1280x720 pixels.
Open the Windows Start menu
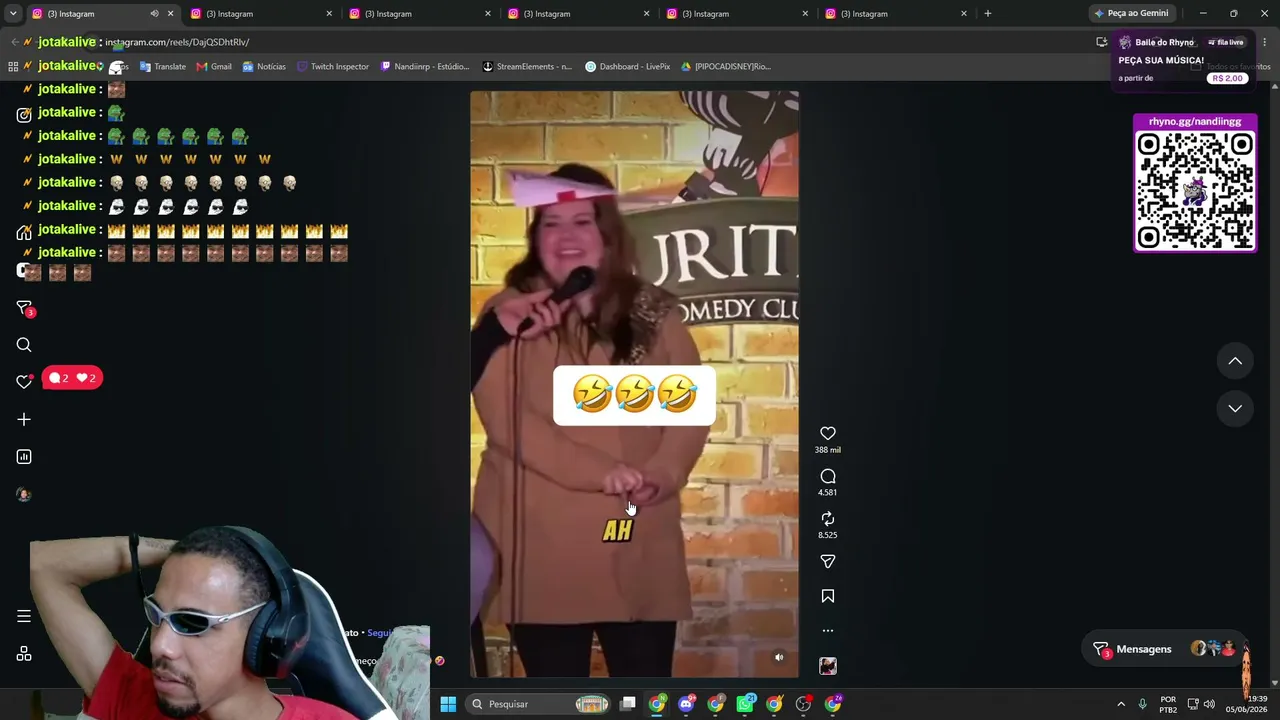click(448, 704)
